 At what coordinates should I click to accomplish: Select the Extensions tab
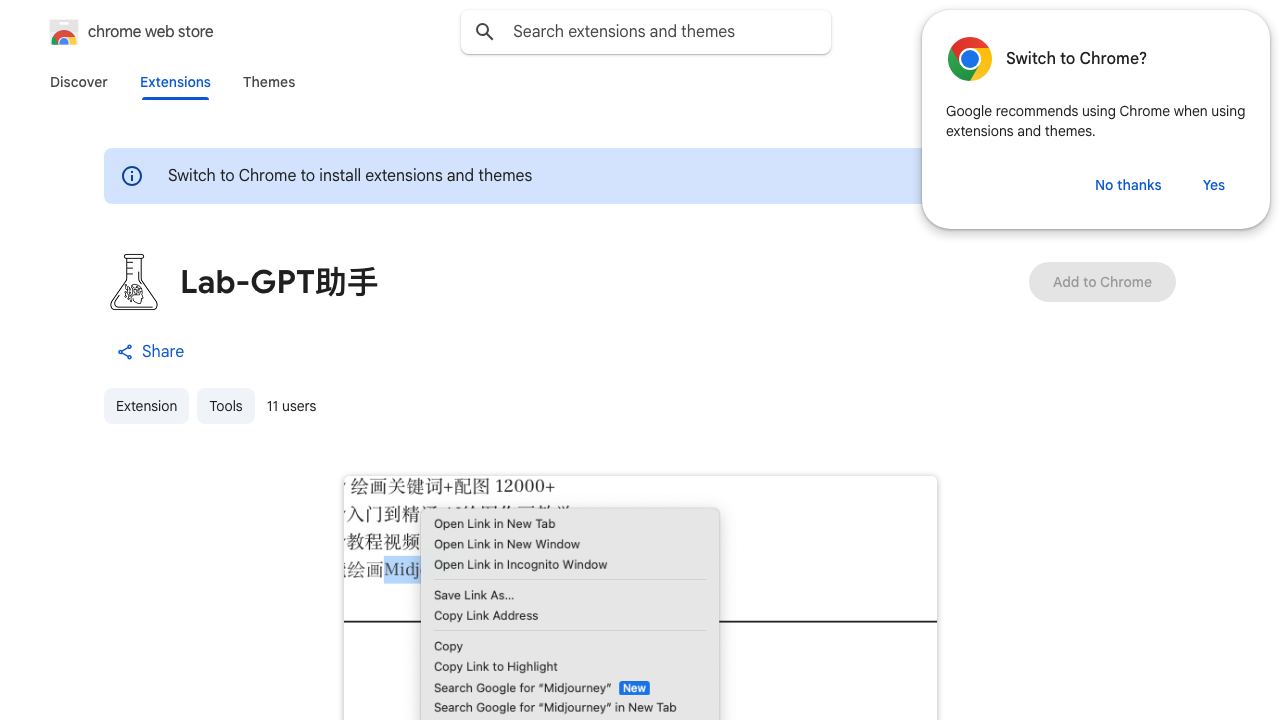pos(175,82)
